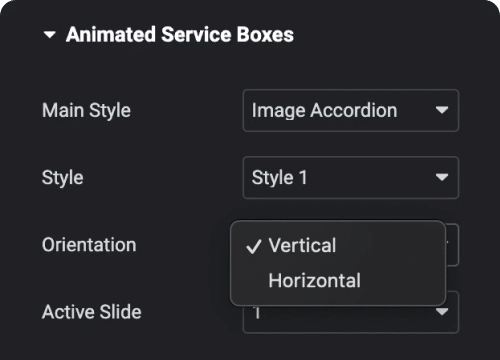This screenshot has width=500, height=360.
Task: Click the Orientation dropdown edge behind the popup
Action: (x=453, y=245)
